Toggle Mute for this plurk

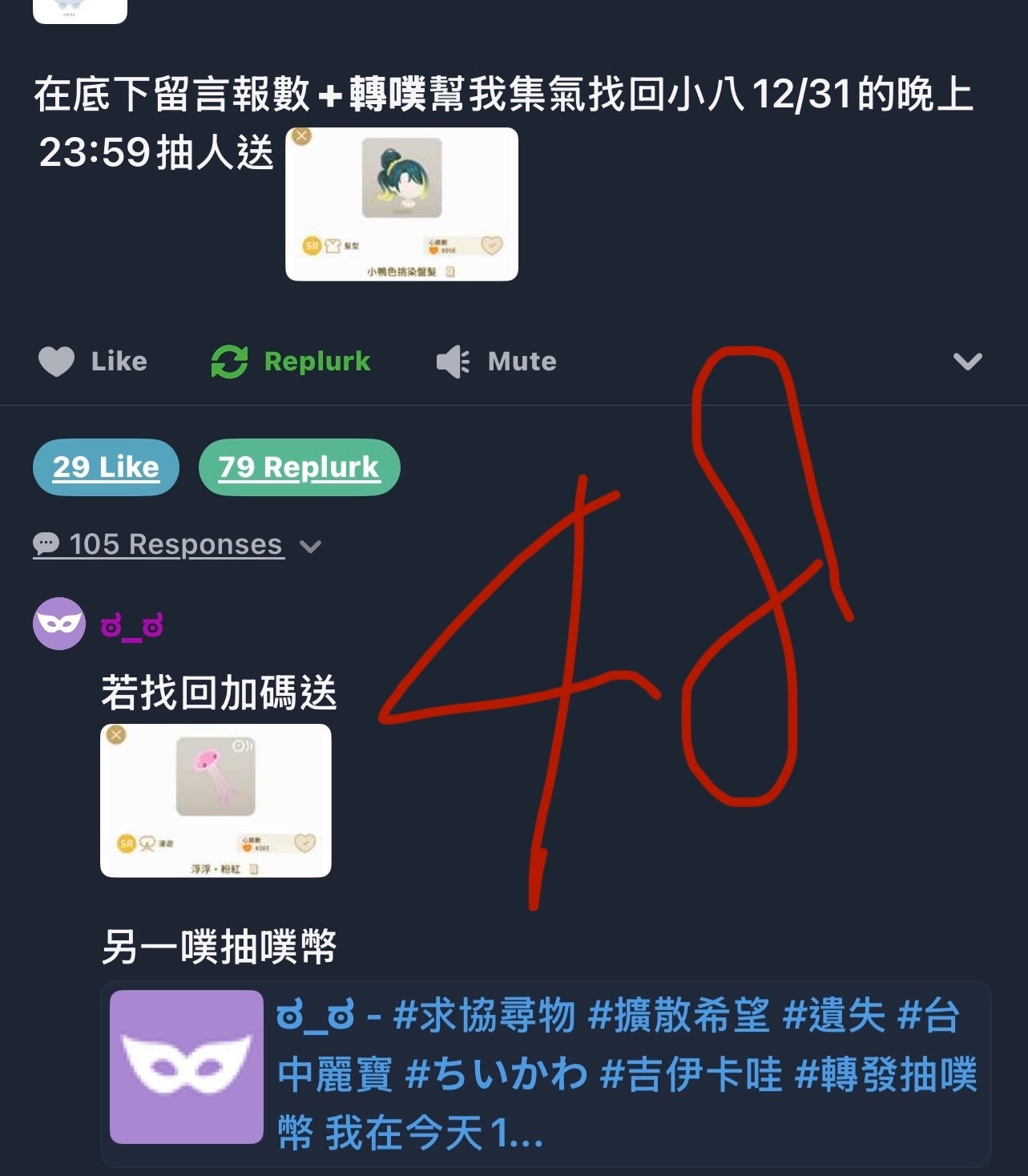[x=496, y=362]
